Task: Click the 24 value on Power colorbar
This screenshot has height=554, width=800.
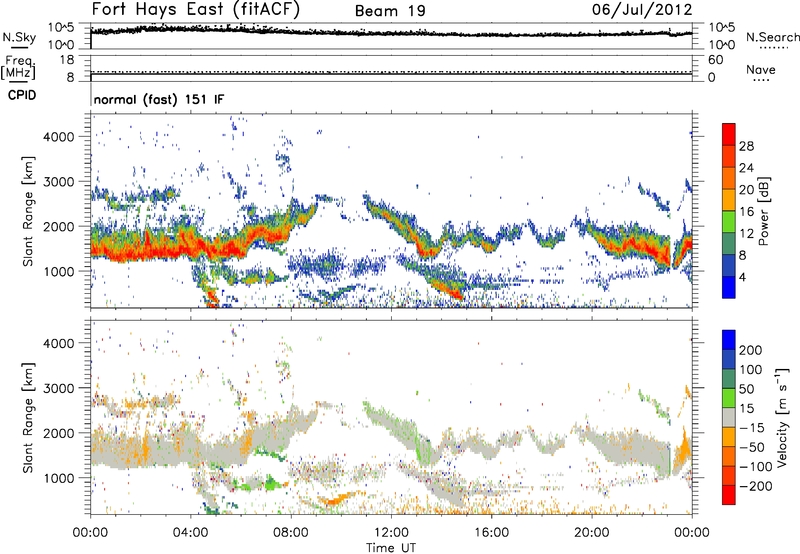Action: pos(746,168)
